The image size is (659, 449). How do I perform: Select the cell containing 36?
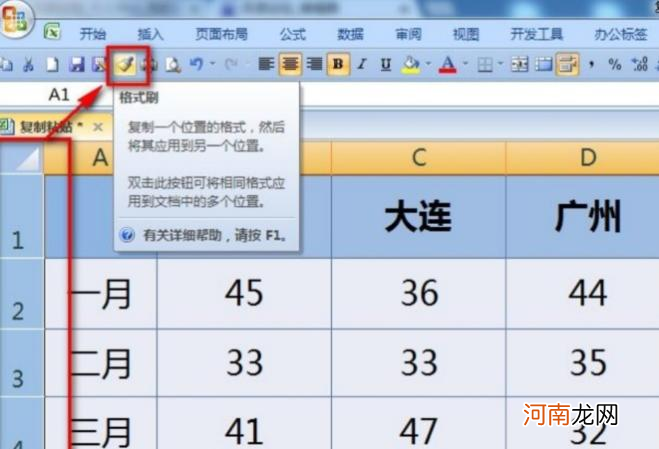coord(419,294)
